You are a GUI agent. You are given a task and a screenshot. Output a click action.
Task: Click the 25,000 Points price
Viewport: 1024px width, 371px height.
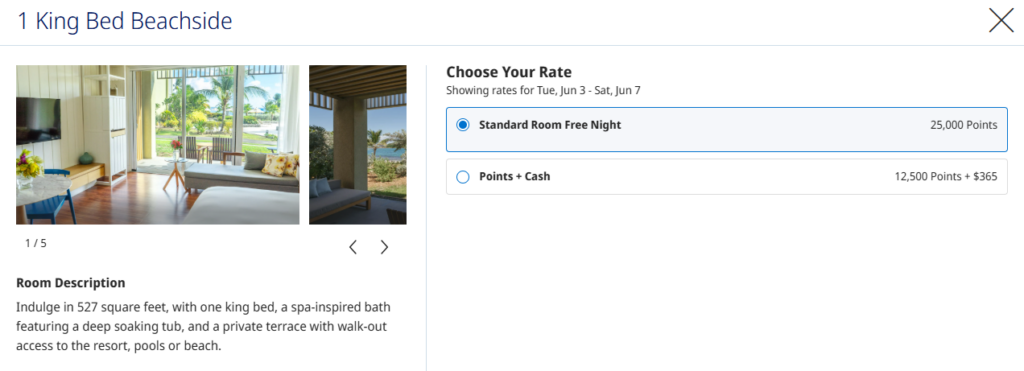coord(964,125)
